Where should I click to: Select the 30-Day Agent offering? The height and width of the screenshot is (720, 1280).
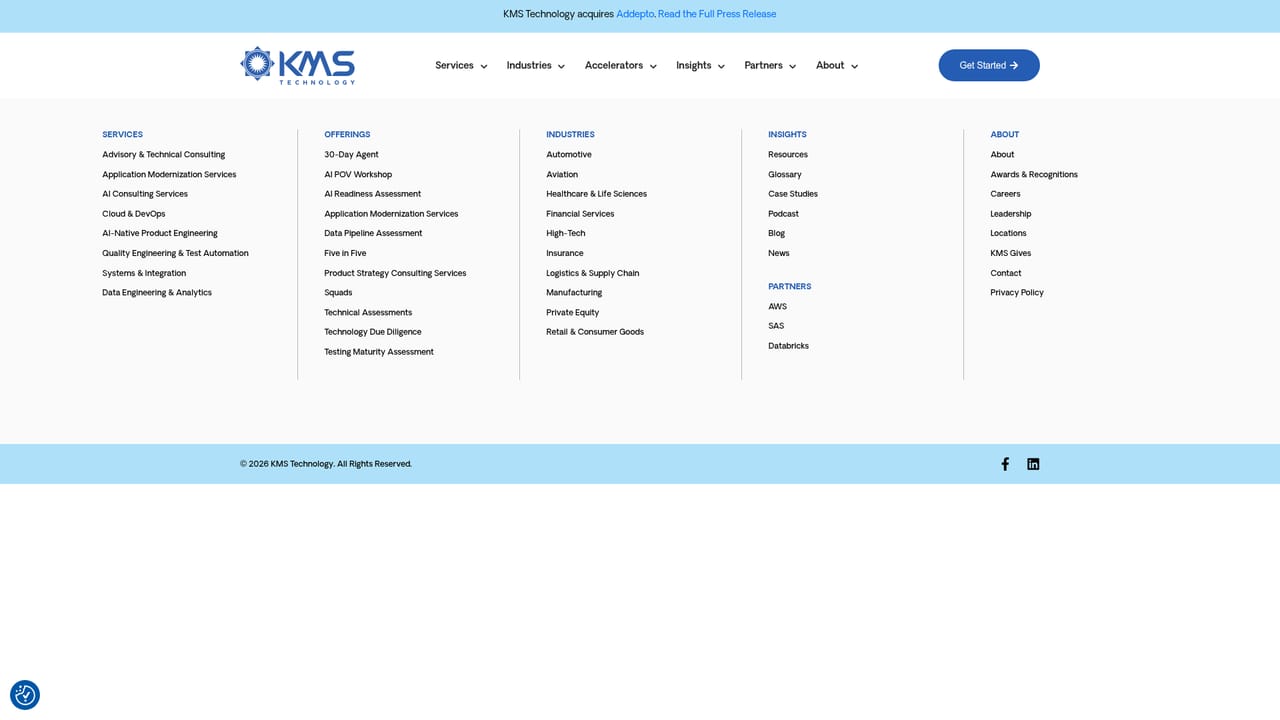click(x=351, y=155)
